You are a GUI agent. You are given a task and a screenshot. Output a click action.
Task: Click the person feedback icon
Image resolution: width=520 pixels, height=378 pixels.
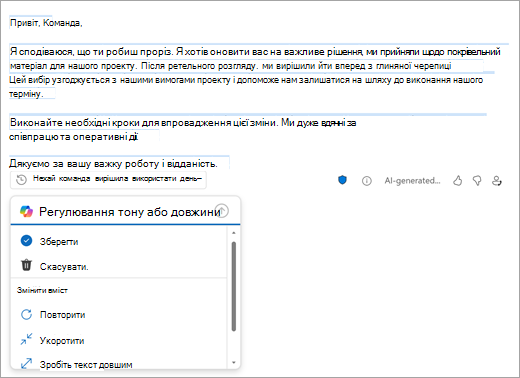pyautogui.click(x=497, y=181)
